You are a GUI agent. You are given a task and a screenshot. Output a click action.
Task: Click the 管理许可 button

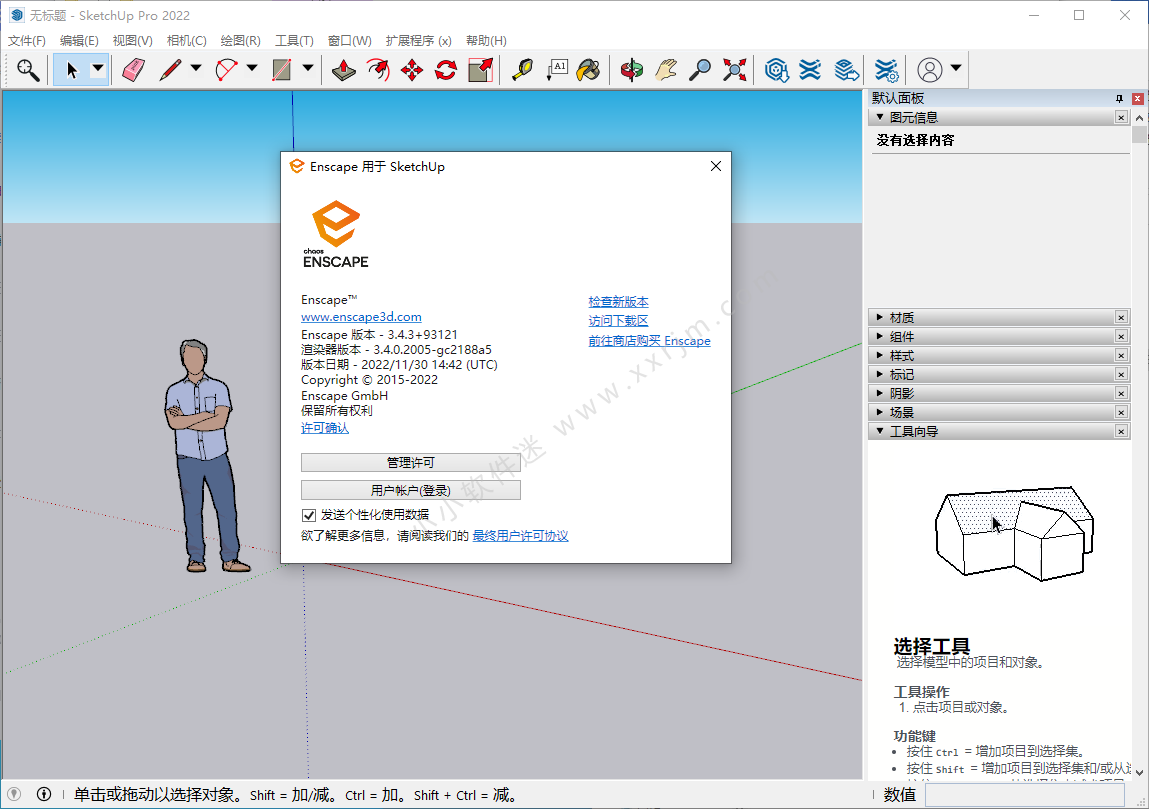coord(410,462)
